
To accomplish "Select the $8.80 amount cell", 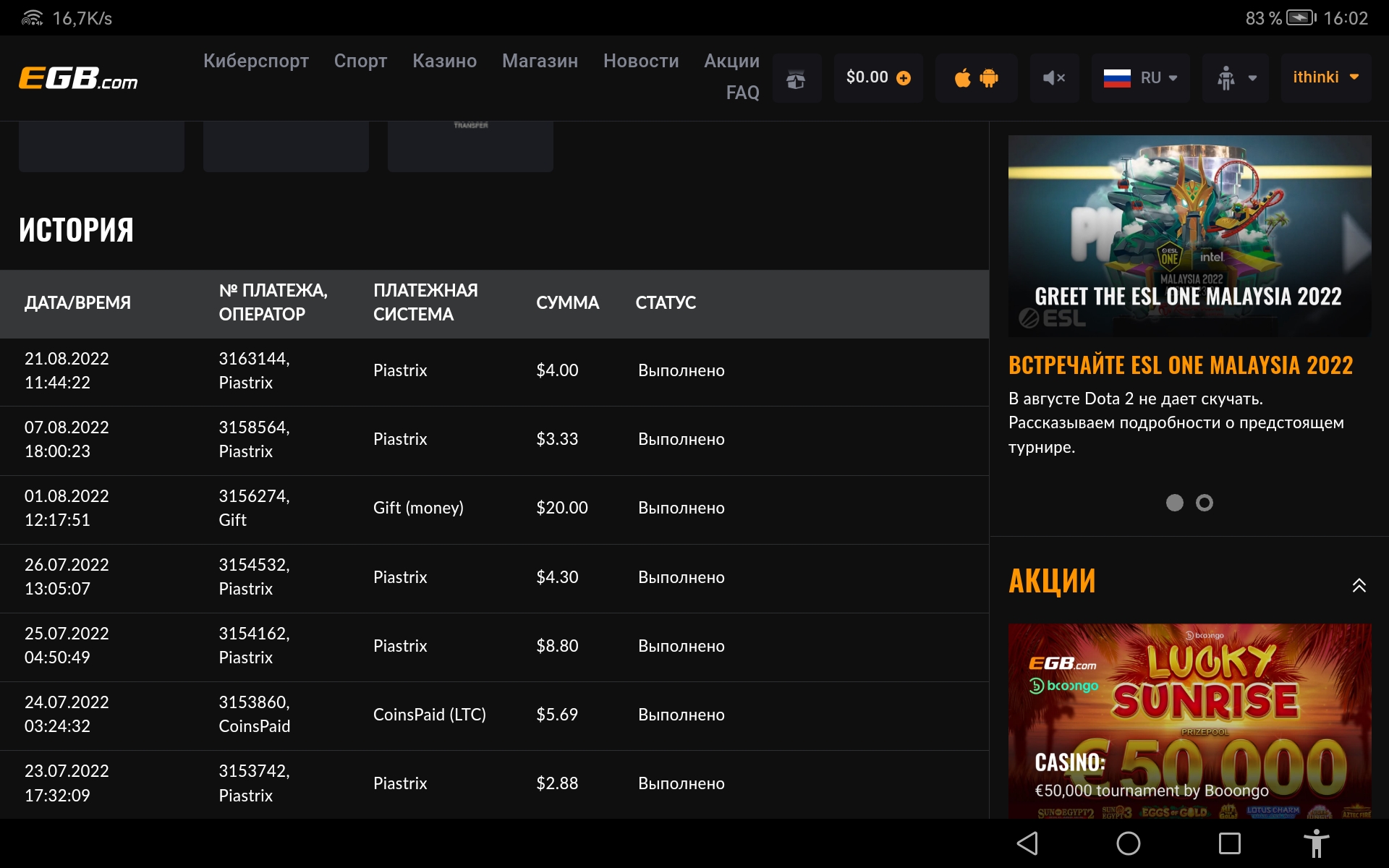I will (x=557, y=645).
